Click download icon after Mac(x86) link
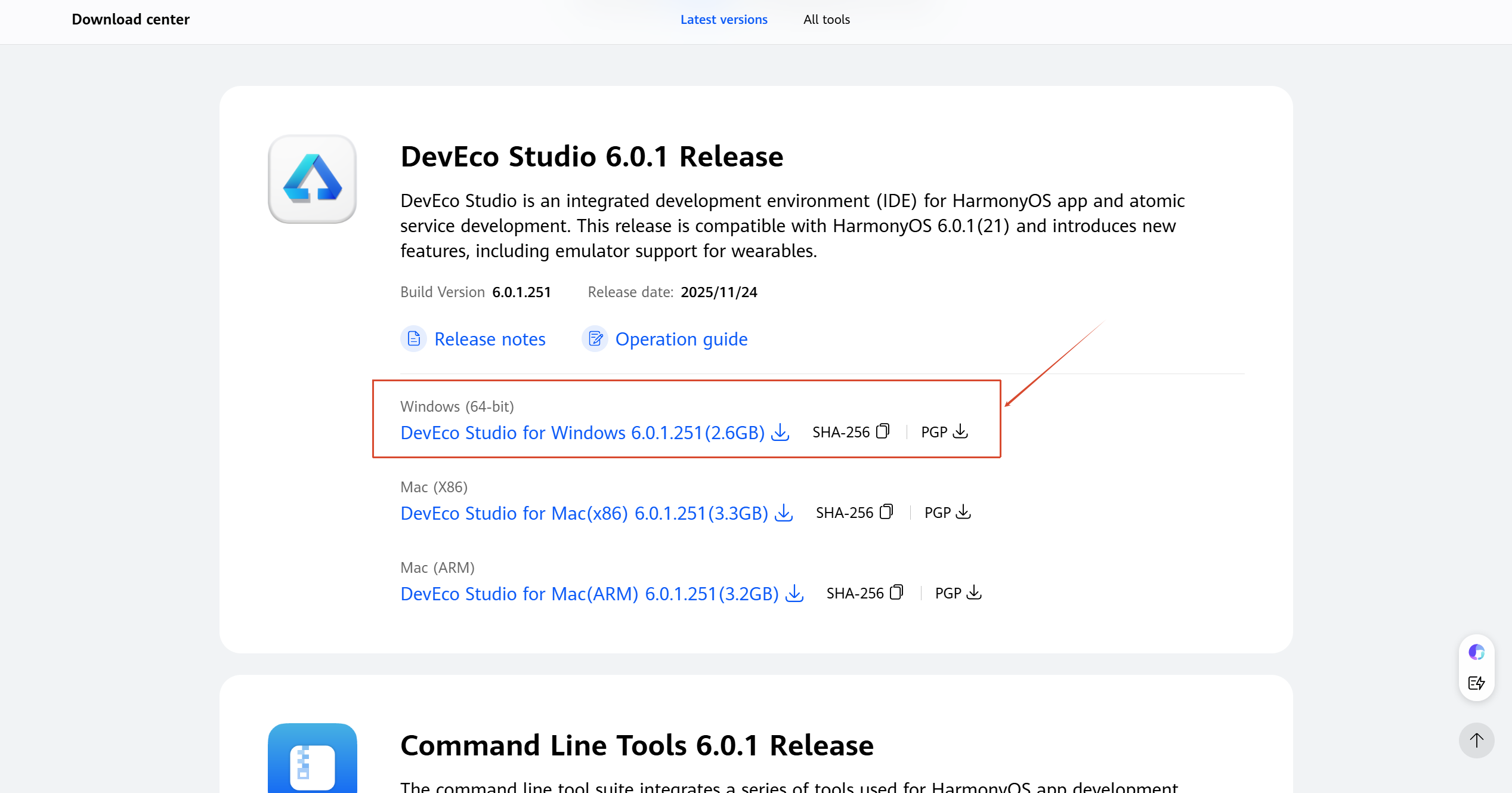 point(784,513)
